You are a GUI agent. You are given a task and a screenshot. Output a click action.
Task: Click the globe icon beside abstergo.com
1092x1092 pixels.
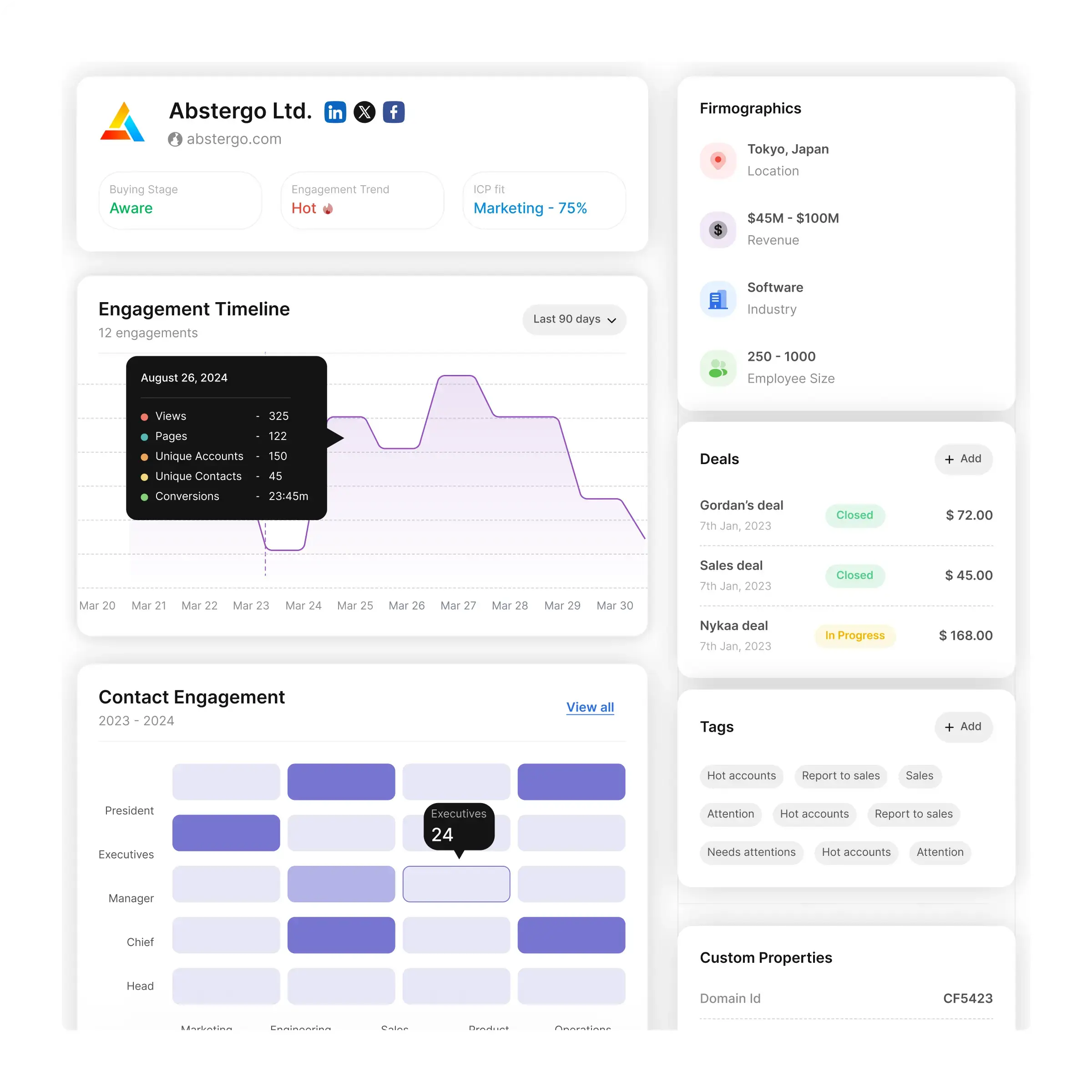pos(175,139)
